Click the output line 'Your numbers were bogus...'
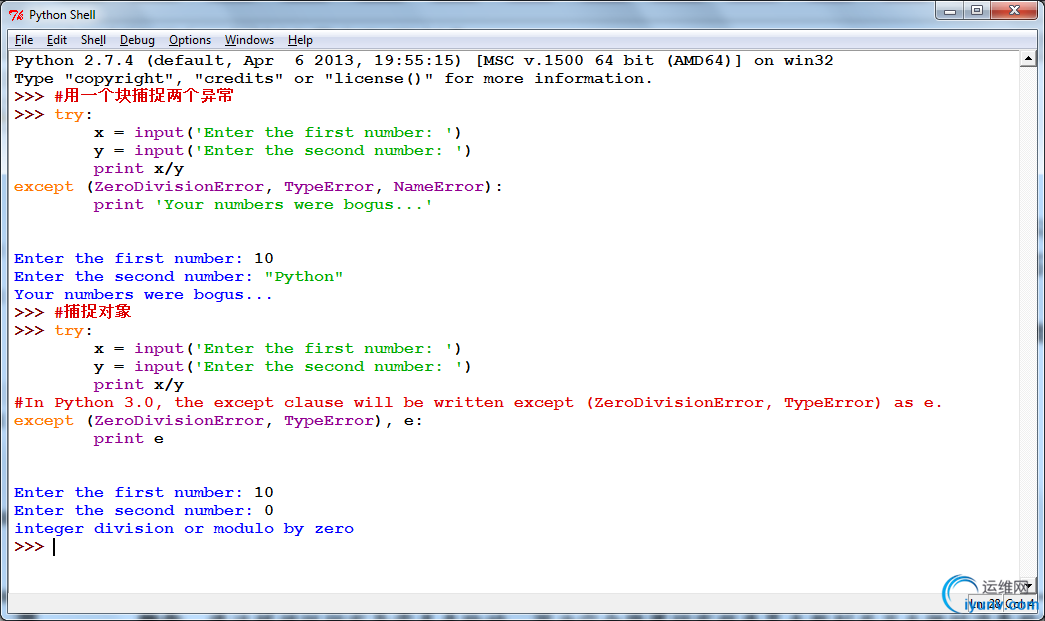The image size is (1045, 621). 143,295
